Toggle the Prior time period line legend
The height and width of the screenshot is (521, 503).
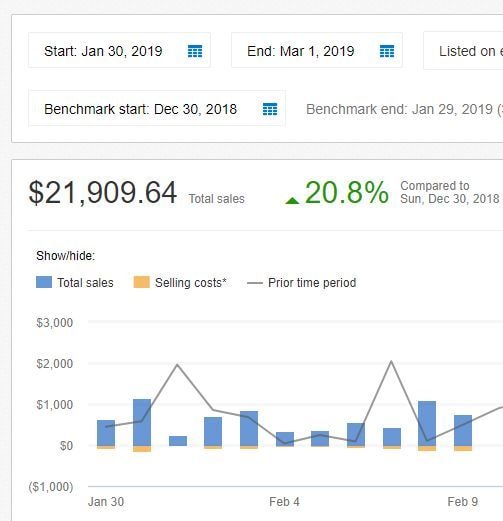coord(255,283)
